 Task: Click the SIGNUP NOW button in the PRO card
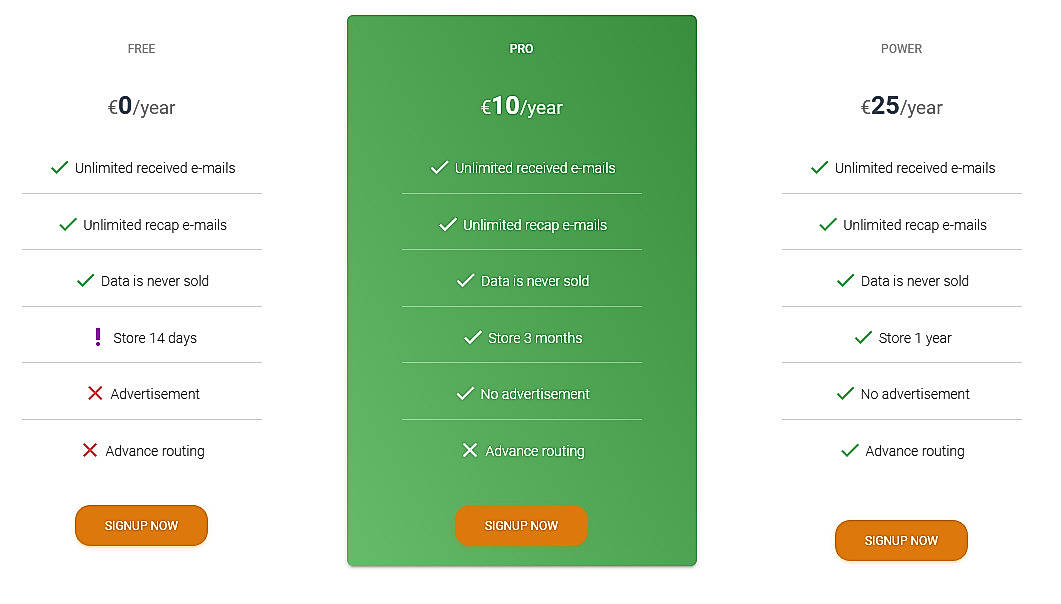click(x=521, y=525)
